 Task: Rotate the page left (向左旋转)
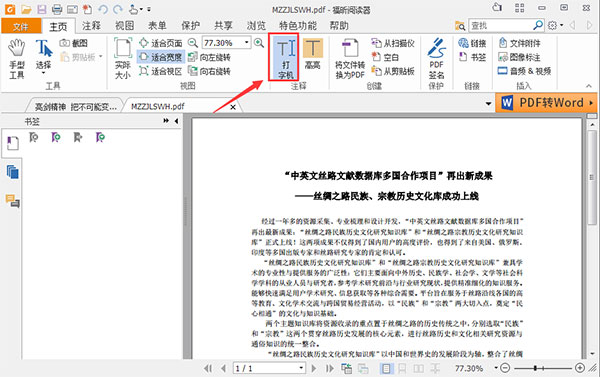click(209, 57)
